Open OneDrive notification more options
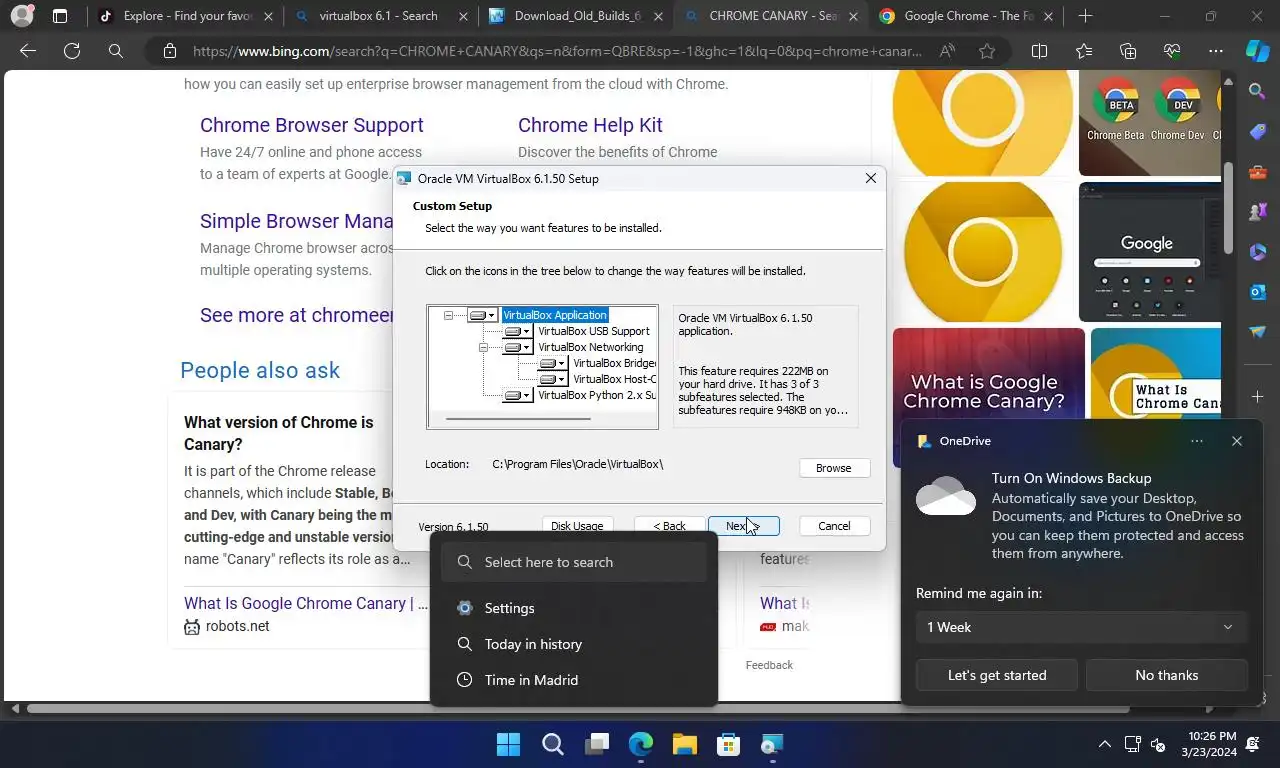 pyautogui.click(x=1197, y=441)
